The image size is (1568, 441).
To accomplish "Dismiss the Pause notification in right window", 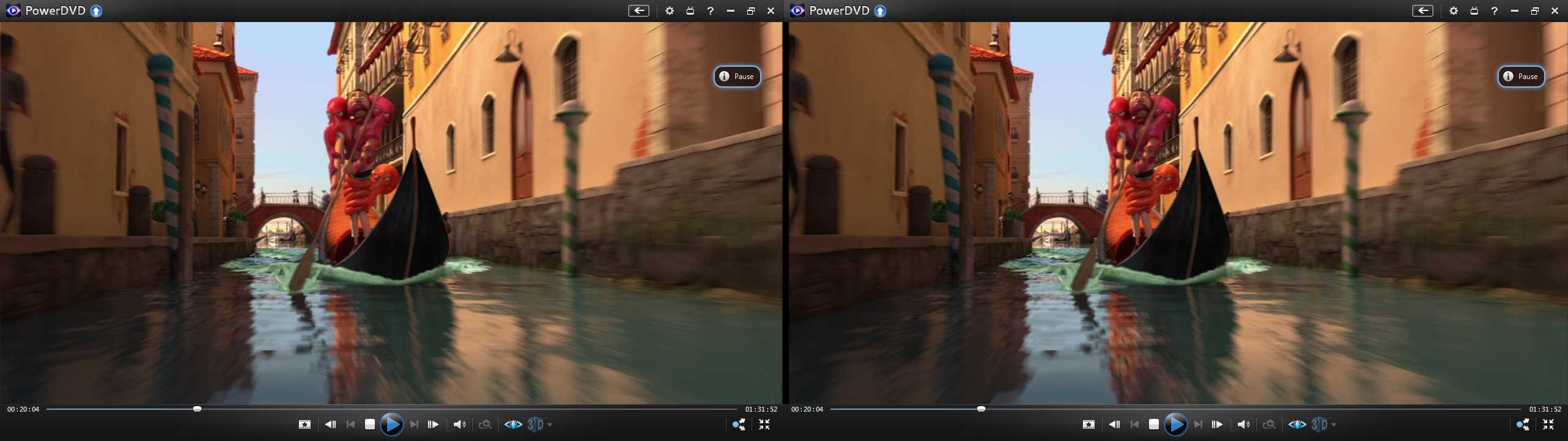I will click(1521, 76).
